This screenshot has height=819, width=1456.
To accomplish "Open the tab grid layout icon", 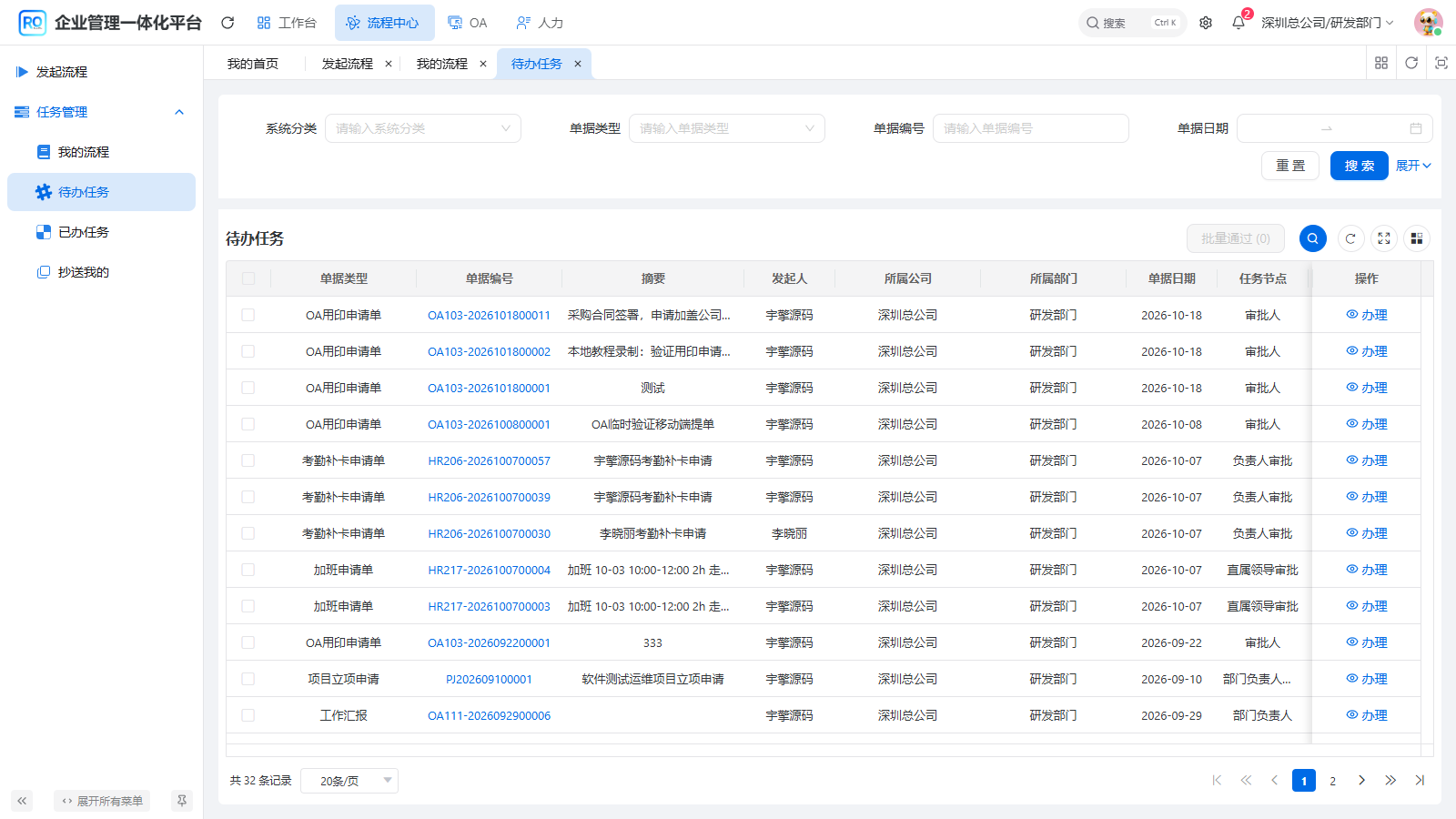I will (1381, 63).
